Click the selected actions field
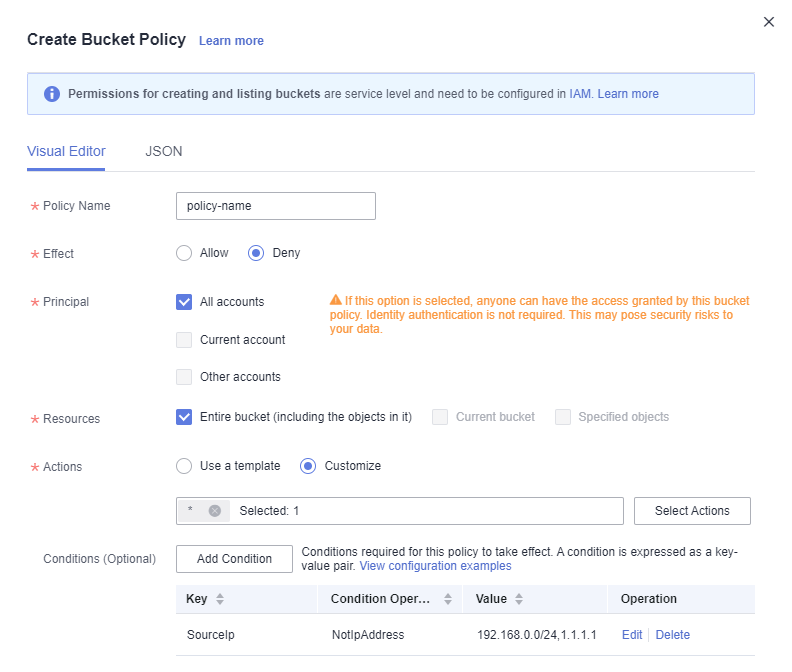Viewport: 792px width, 672px height. point(400,511)
